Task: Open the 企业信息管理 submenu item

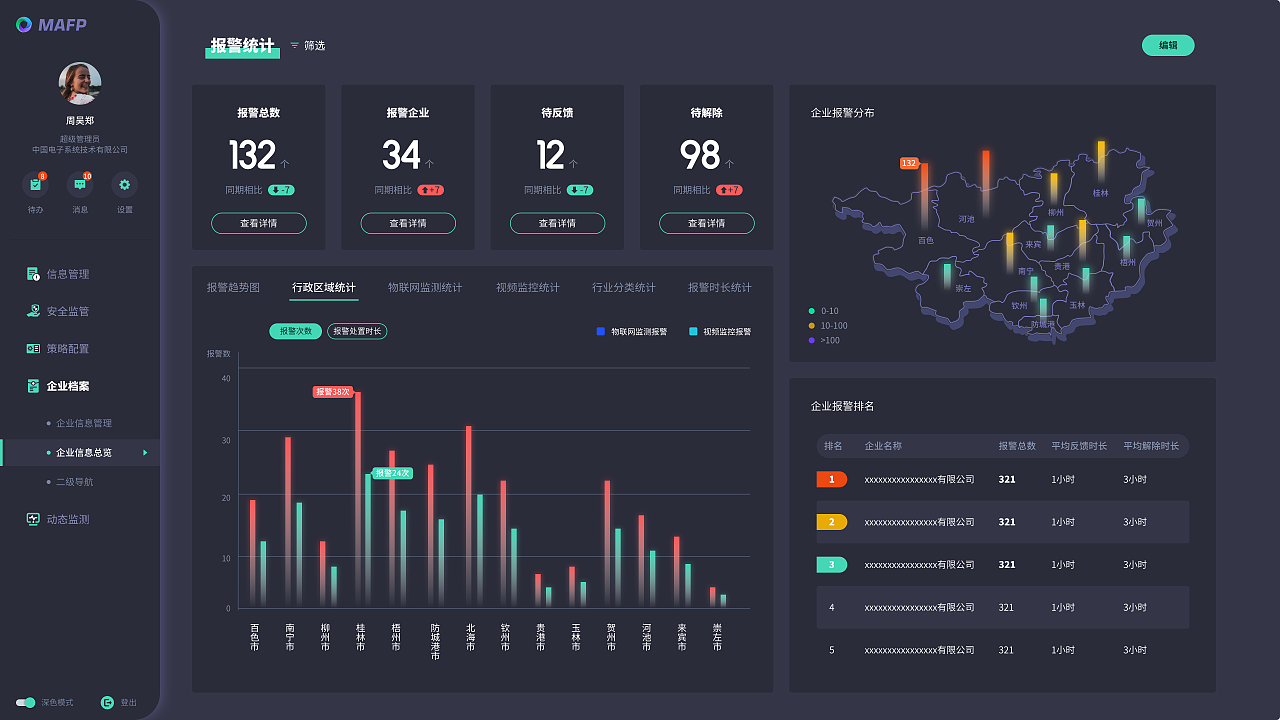Action: click(84, 424)
